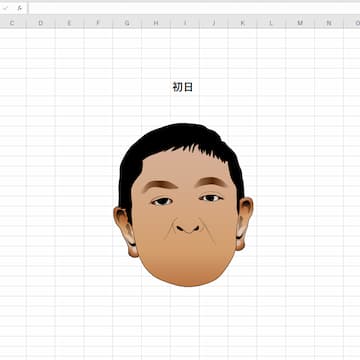Click the 初日 text label

pyautogui.click(x=183, y=87)
